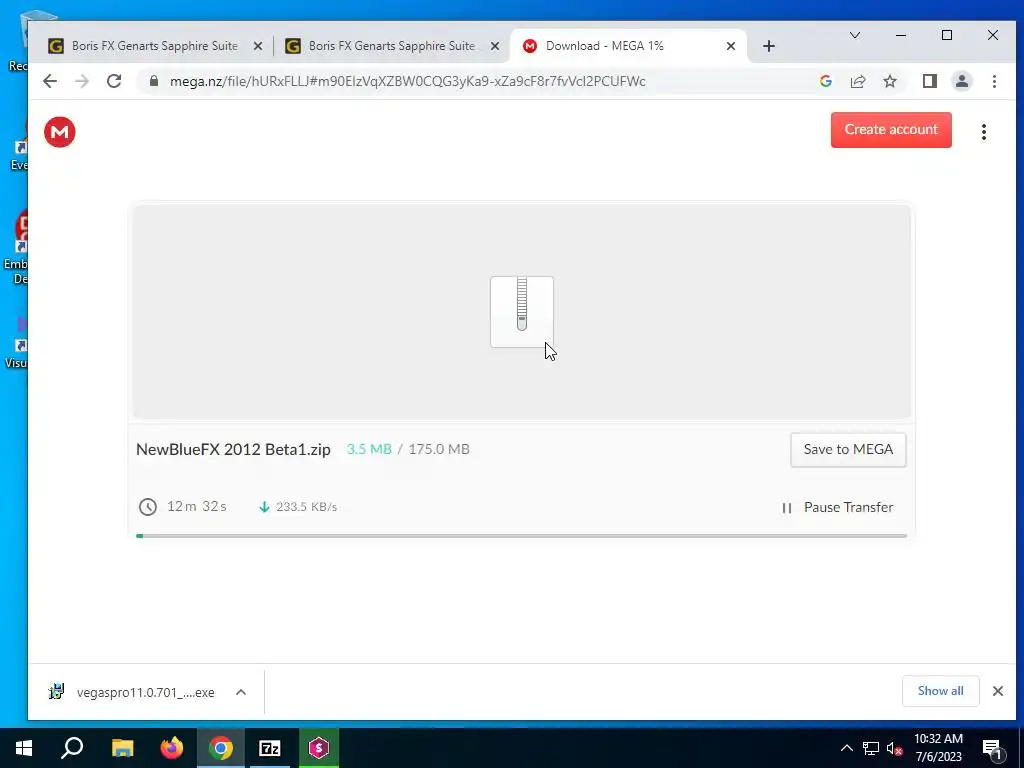Open Windows taskbar search

coord(72,748)
